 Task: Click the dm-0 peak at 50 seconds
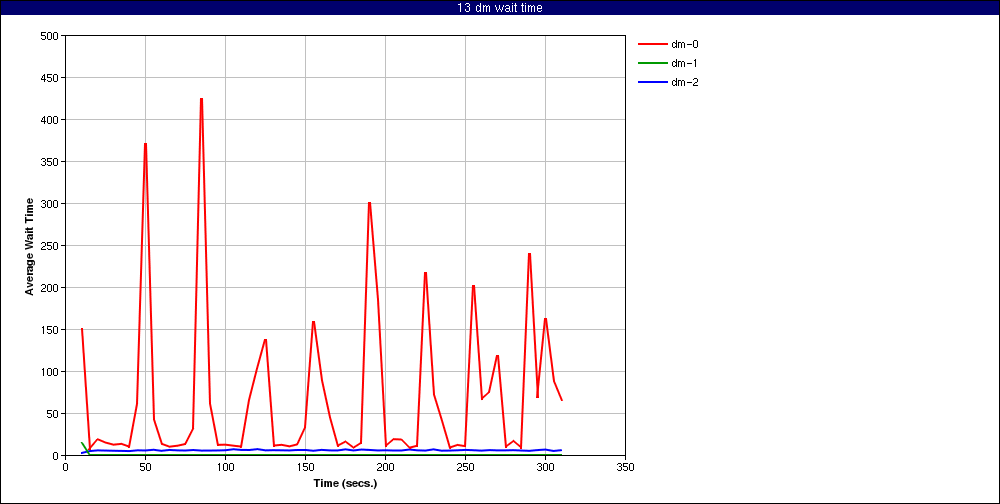[x=145, y=144]
